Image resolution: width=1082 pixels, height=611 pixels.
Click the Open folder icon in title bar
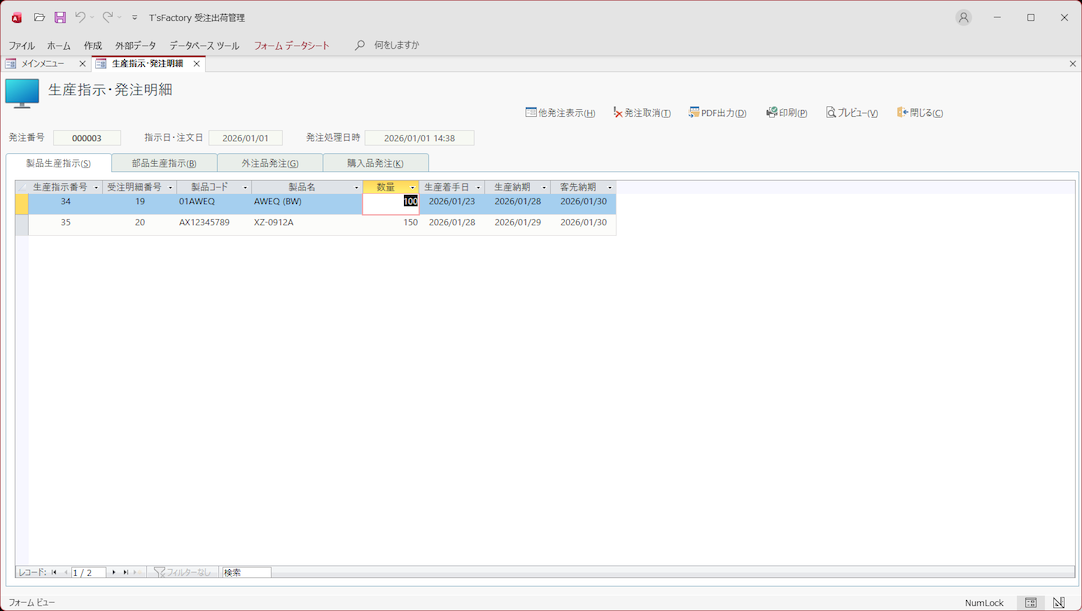click(x=39, y=18)
